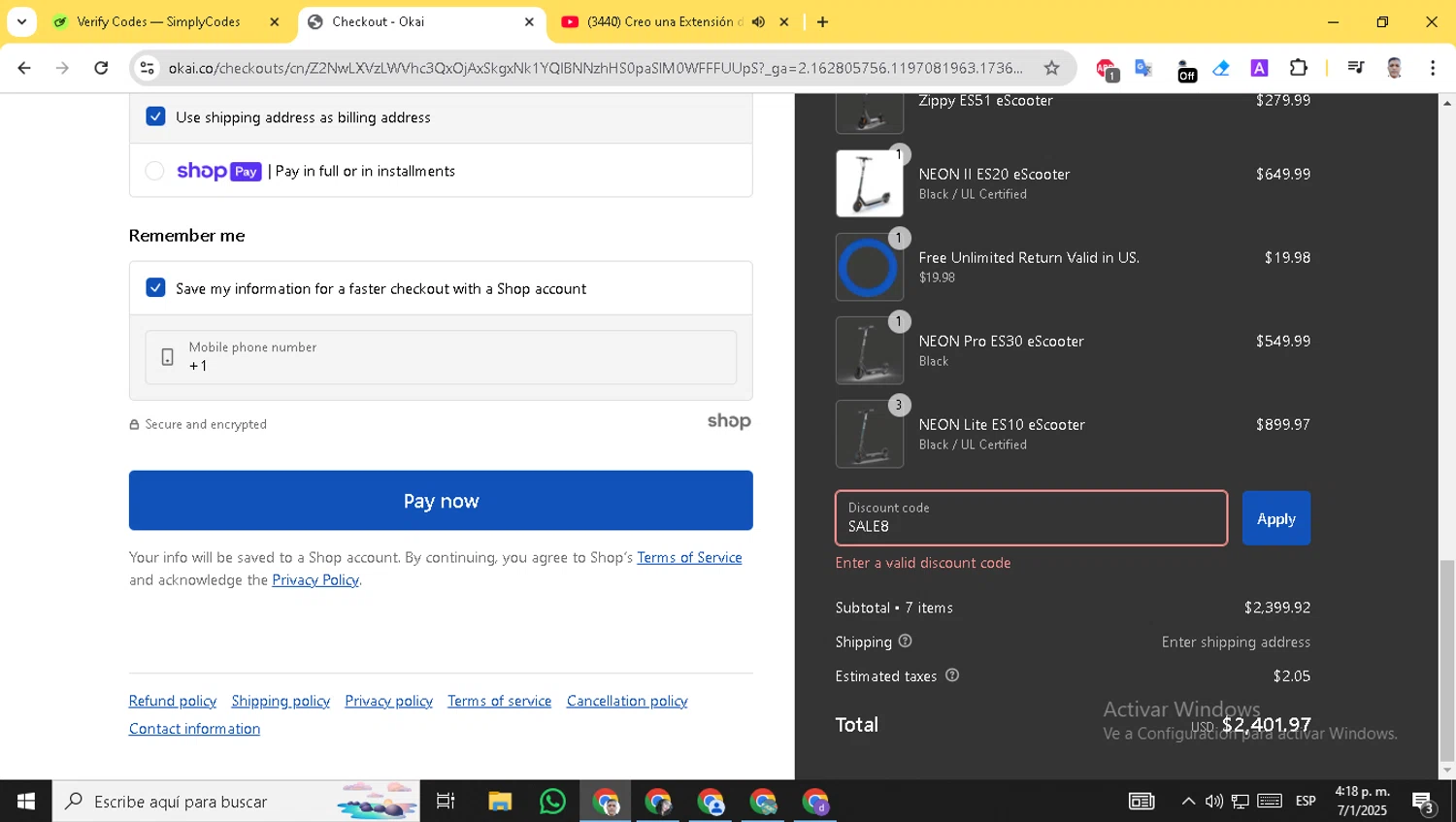Click the Shipping help question icon

click(x=905, y=641)
